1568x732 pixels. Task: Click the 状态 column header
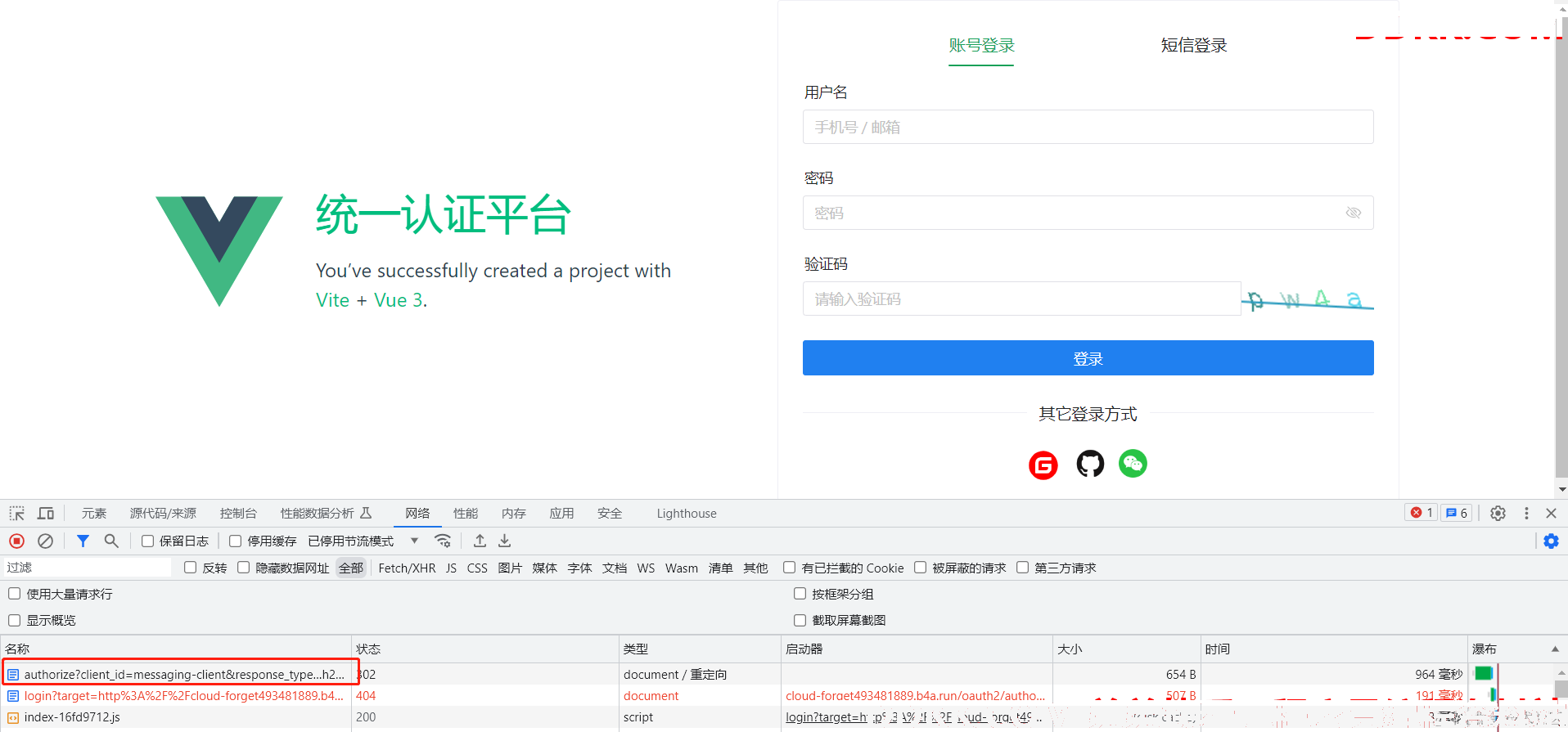[484, 649]
